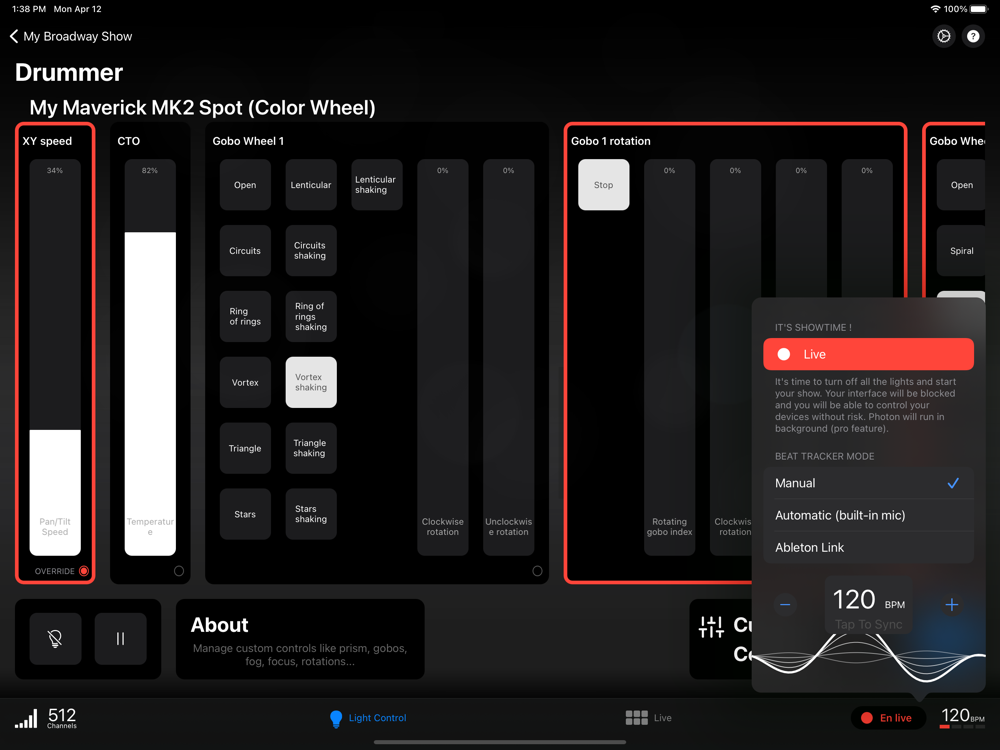This screenshot has width=1000, height=750.
Task: Adjust the Rotating gobo index slider
Action: (x=669, y=357)
